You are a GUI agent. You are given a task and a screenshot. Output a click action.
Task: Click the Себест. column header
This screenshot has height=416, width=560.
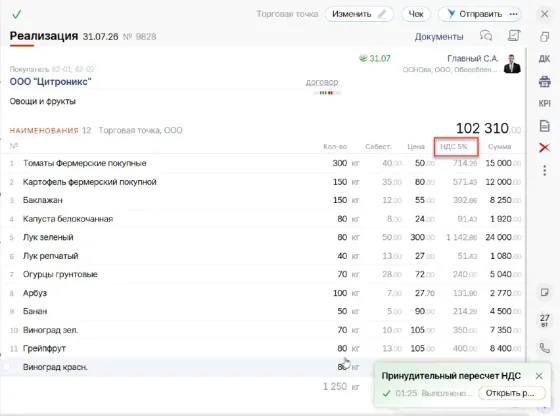[x=378, y=147]
